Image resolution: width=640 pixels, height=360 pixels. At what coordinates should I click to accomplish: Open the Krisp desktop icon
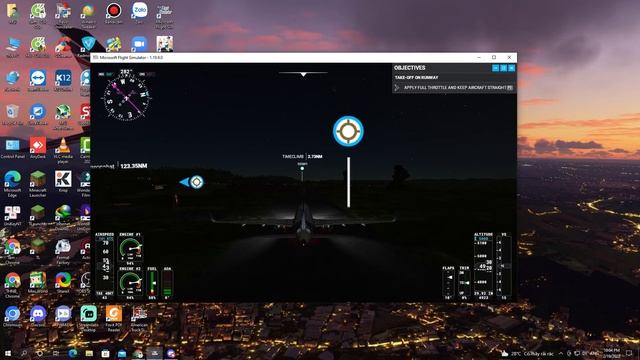click(63, 182)
